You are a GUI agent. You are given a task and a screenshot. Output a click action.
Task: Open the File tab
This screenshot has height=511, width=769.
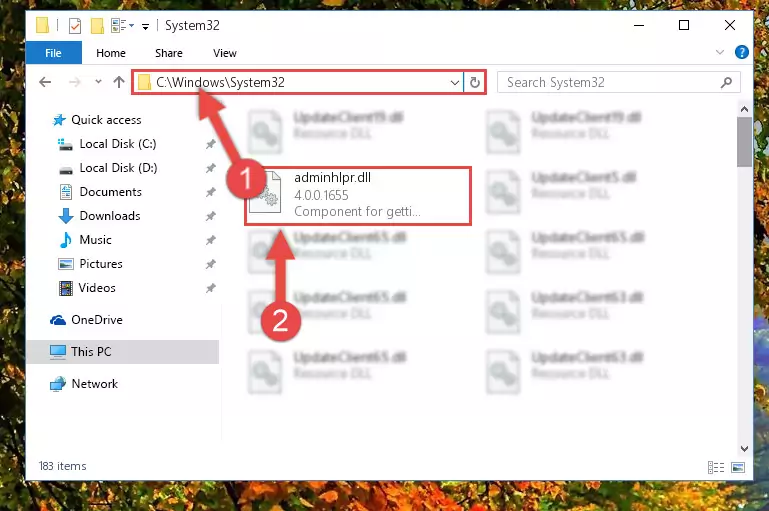[x=53, y=53]
